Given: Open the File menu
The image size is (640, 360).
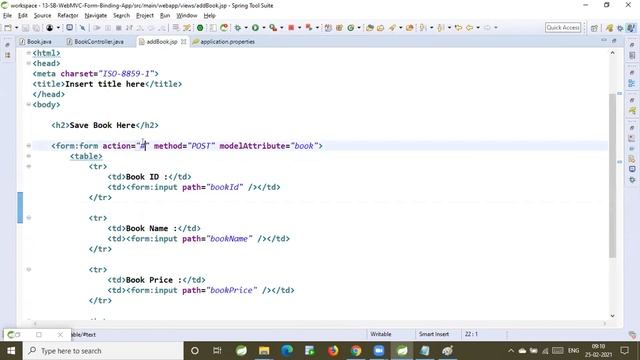Looking at the screenshot, I should [7, 16].
